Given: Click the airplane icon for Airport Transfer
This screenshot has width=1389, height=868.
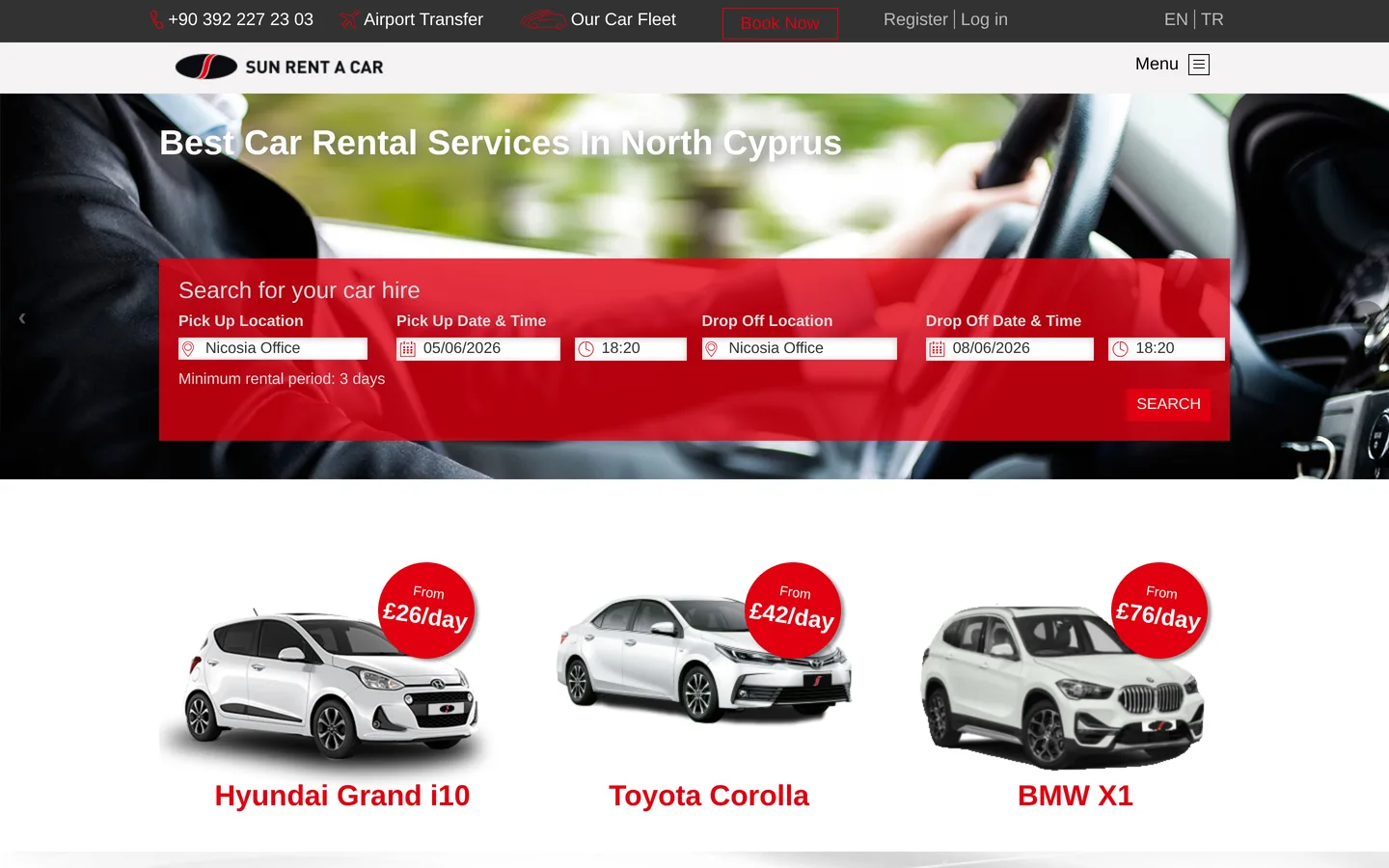Looking at the screenshot, I should point(349,19).
